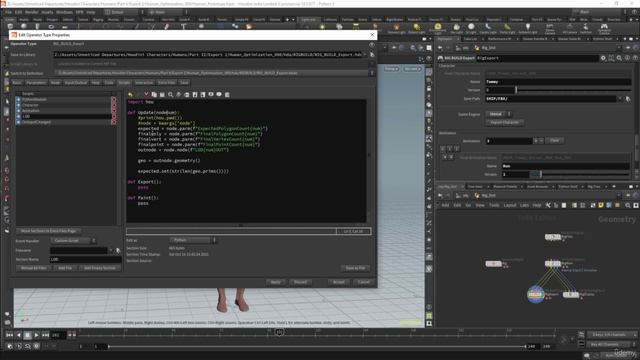Open the File menu
Image resolution: width=640 pixels, height=360 pixels.
(8, 12)
